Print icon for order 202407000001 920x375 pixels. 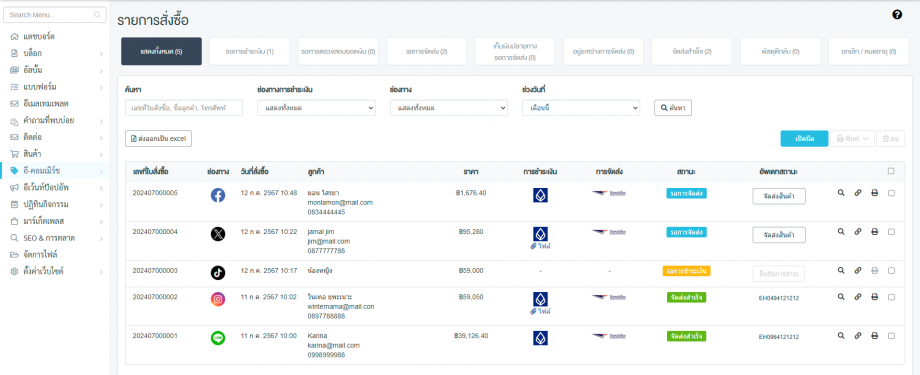874,336
